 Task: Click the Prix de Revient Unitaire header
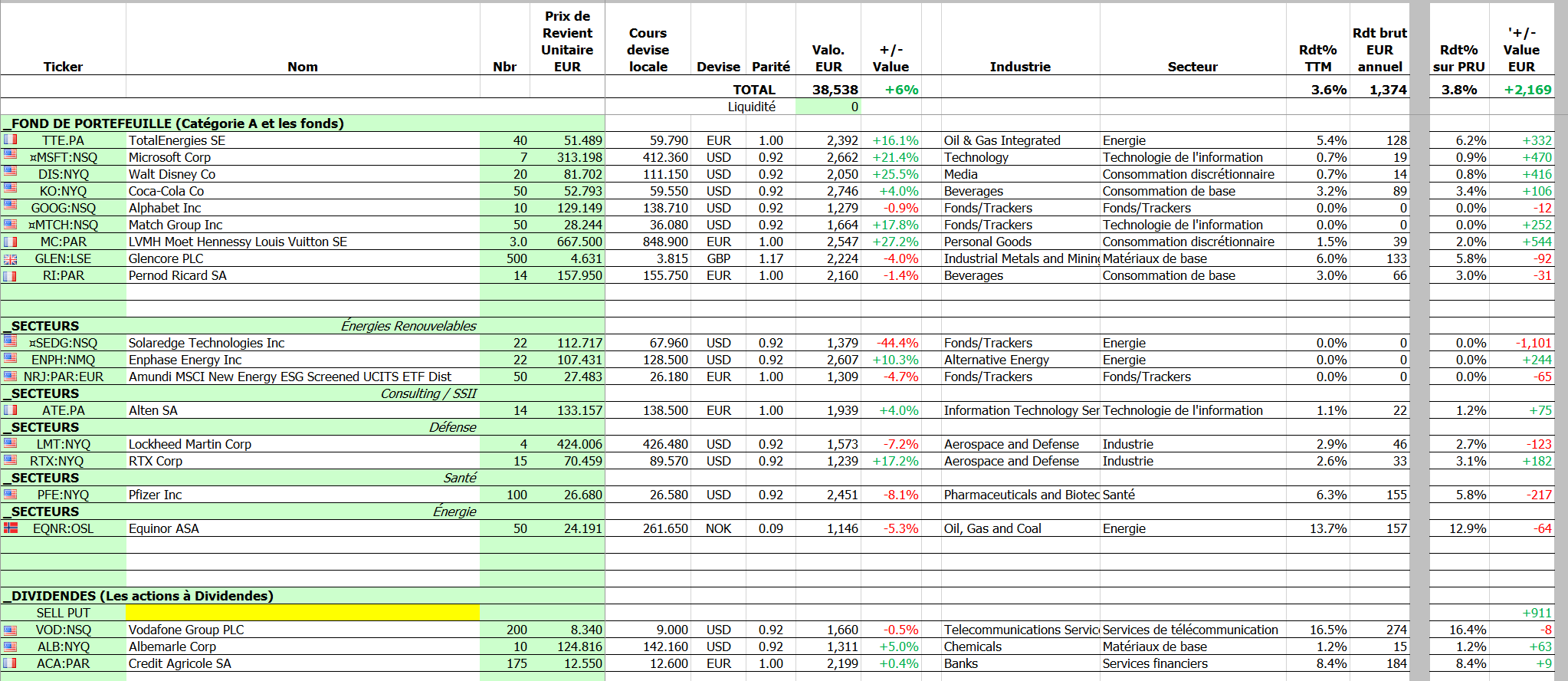point(567,41)
